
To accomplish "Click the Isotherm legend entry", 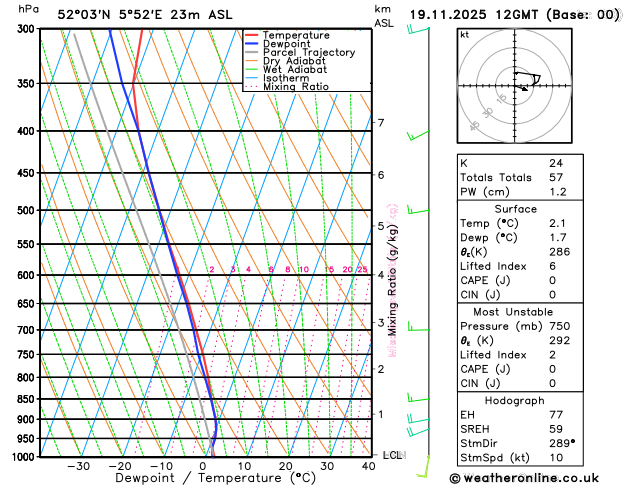I will [277, 78].
